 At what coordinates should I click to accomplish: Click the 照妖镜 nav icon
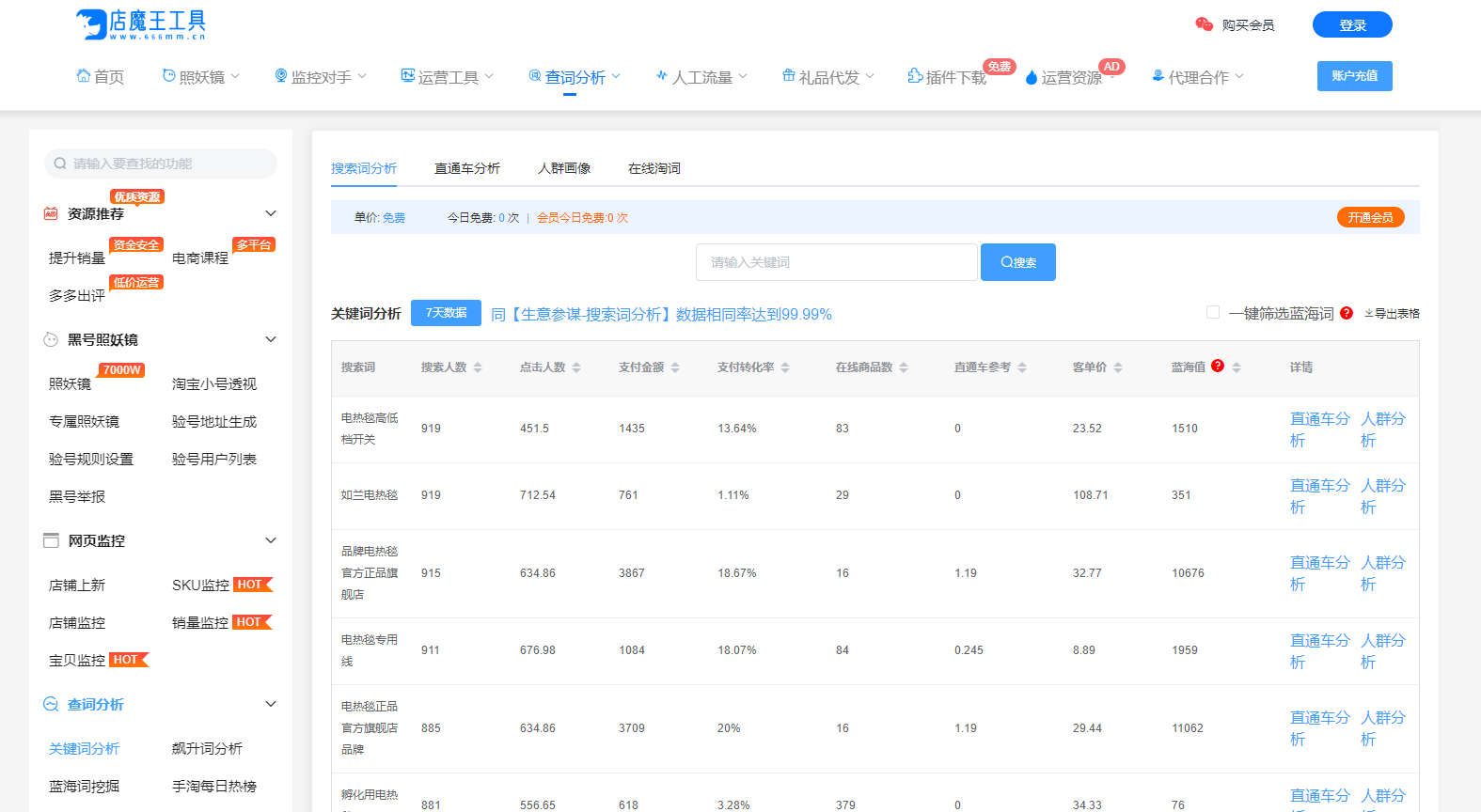click(169, 76)
